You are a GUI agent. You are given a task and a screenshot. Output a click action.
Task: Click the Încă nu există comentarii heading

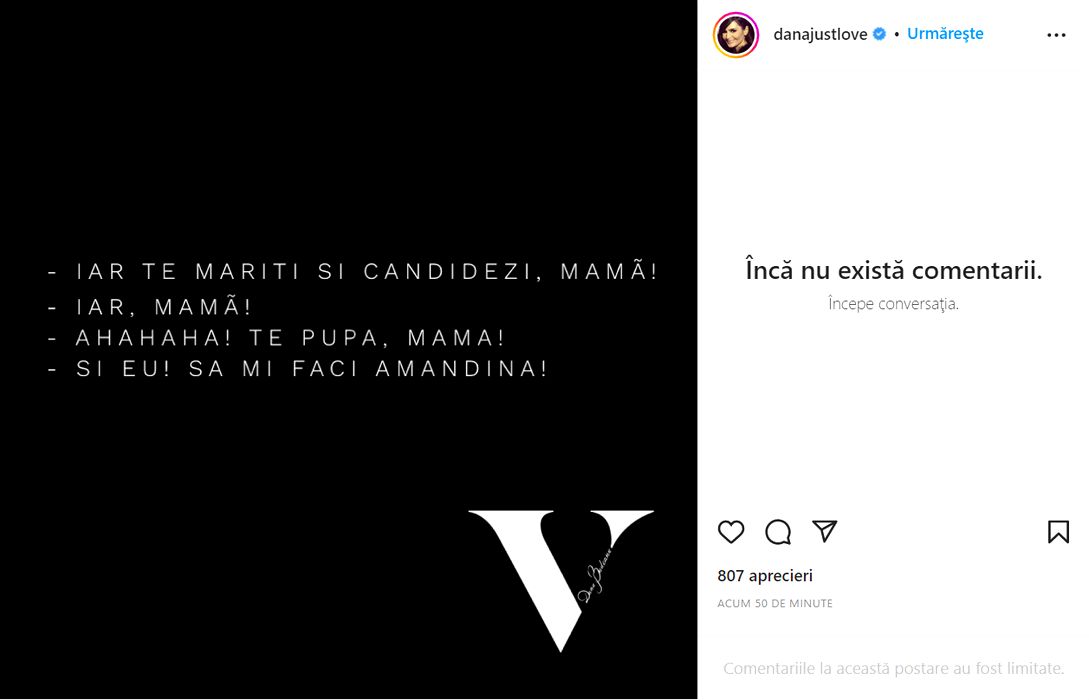(893, 270)
